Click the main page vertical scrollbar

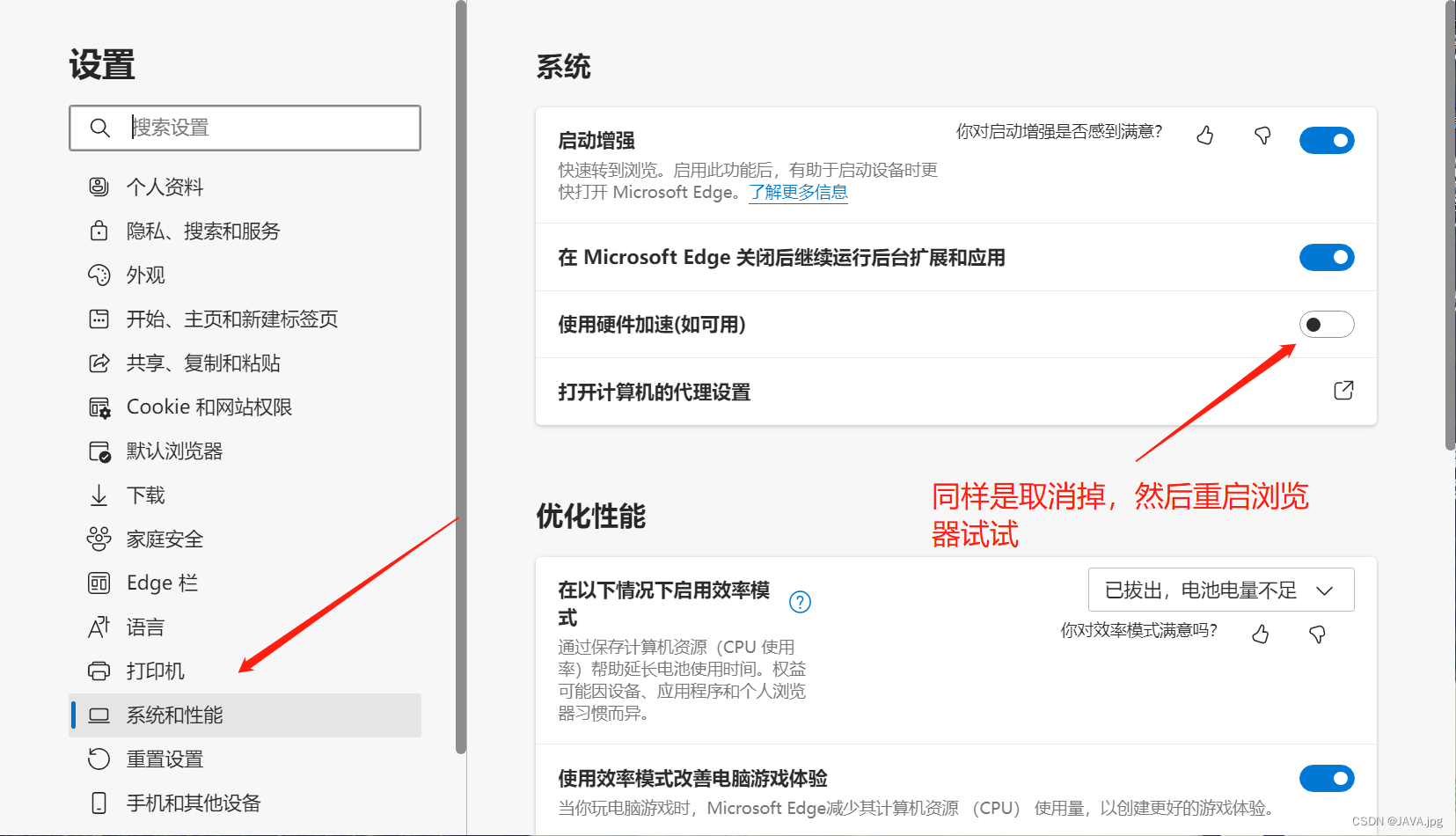click(x=1450, y=225)
